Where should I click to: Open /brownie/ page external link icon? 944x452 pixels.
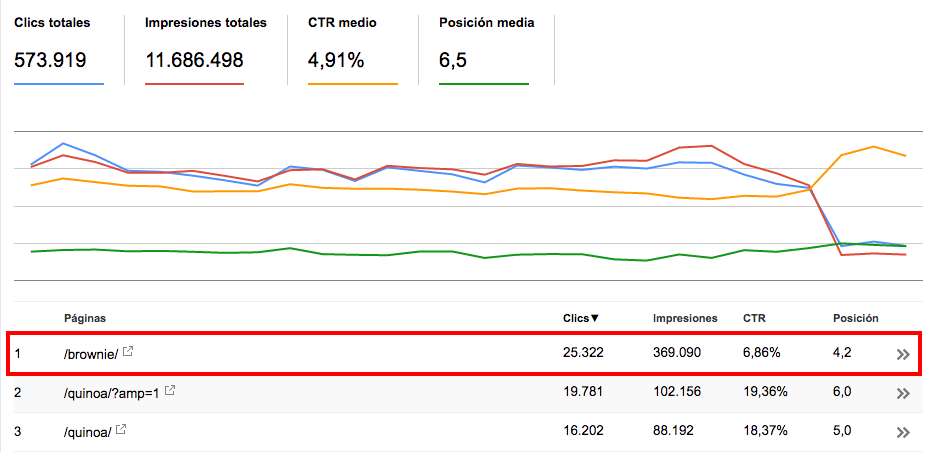pos(127,352)
